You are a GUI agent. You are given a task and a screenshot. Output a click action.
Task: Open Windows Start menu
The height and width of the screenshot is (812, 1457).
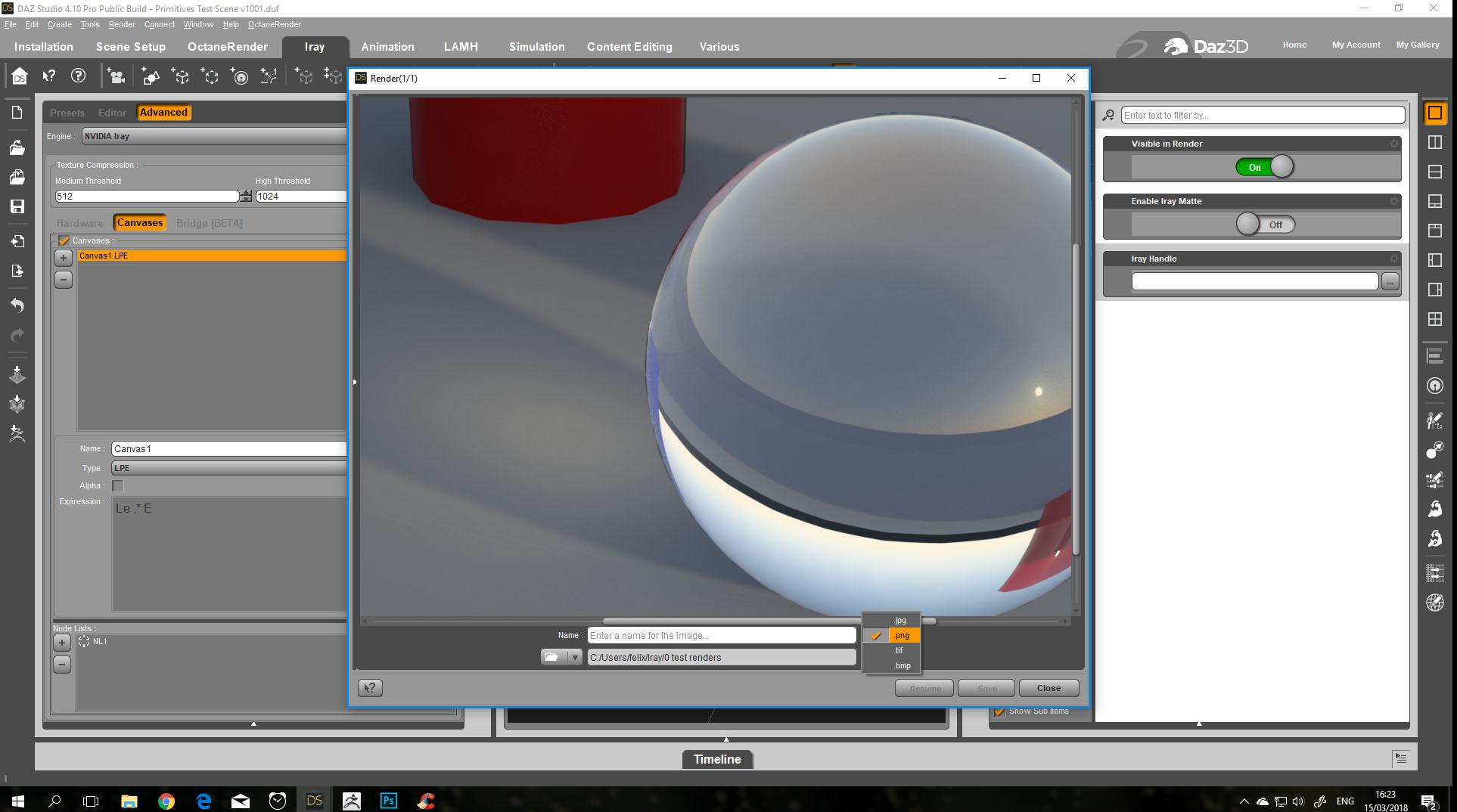tap(18, 800)
